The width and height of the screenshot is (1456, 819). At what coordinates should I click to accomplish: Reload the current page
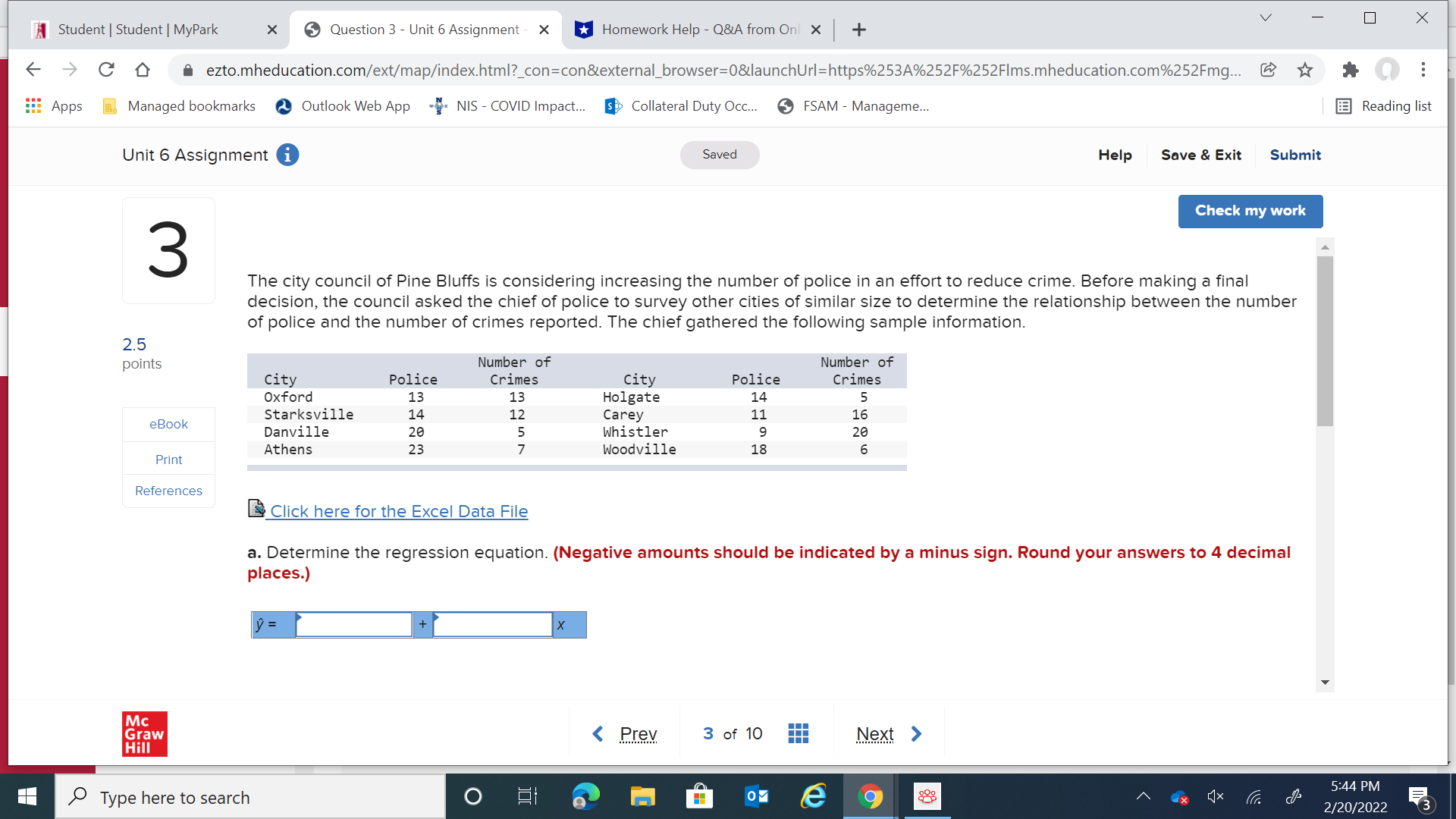(x=106, y=70)
